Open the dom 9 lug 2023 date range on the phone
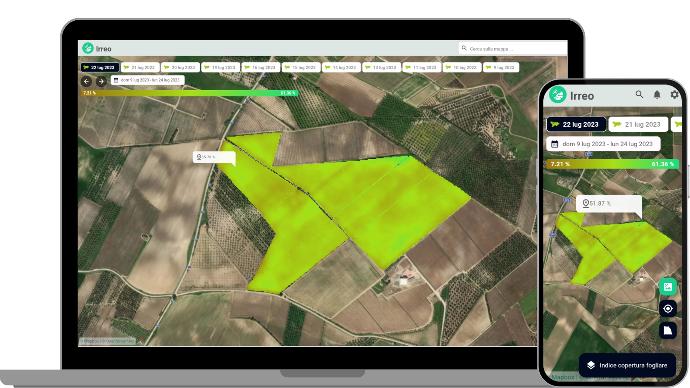This screenshot has width=690, height=388. click(603, 144)
